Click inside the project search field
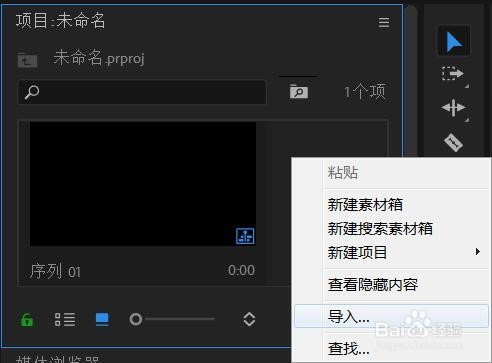The image size is (492, 363). (x=142, y=92)
